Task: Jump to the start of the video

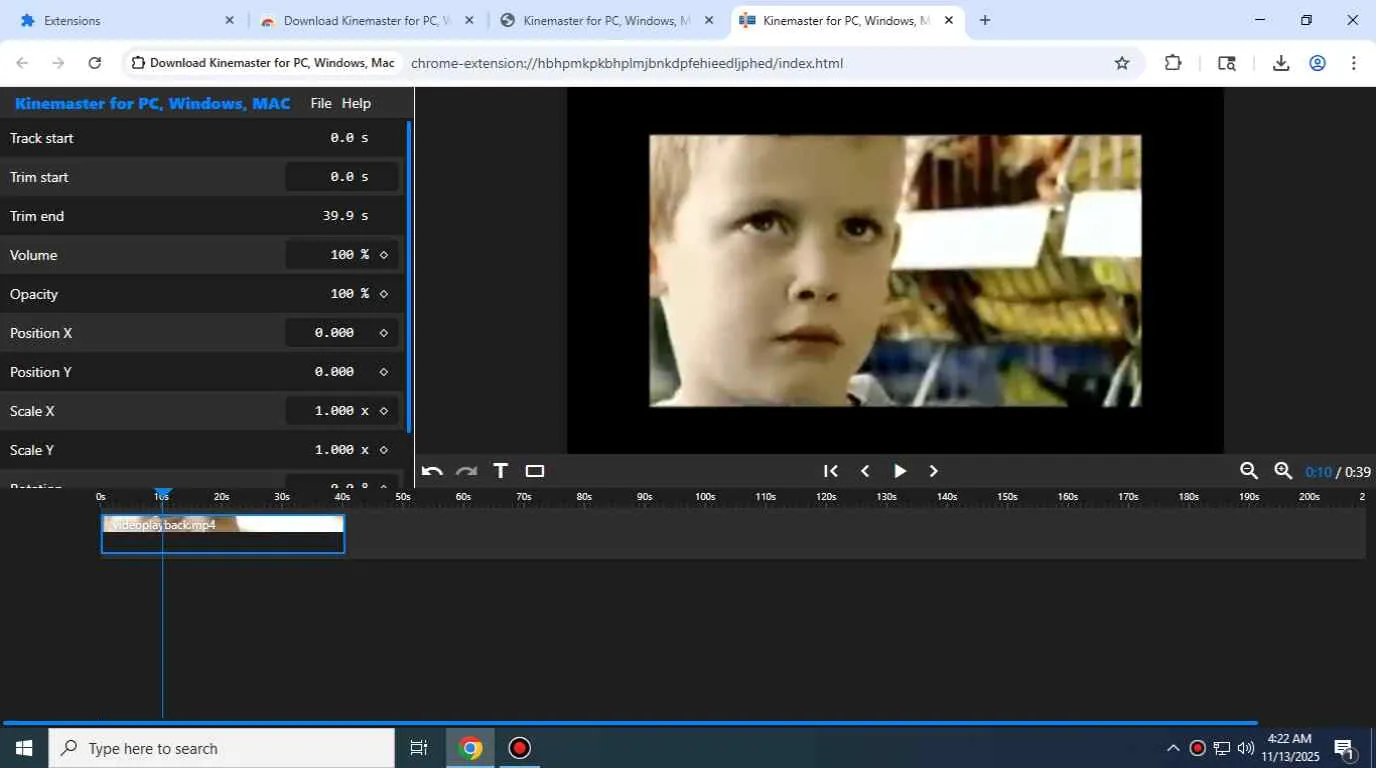Action: pyautogui.click(x=830, y=471)
